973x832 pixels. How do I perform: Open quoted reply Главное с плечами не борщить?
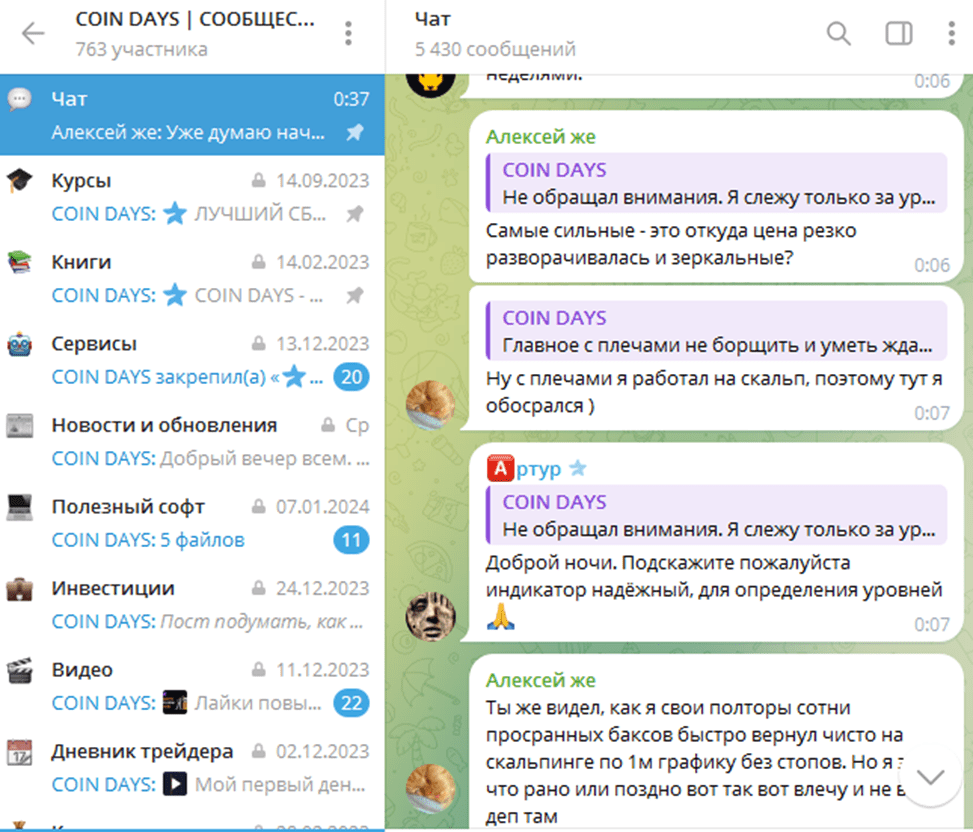[x=717, y=331]
